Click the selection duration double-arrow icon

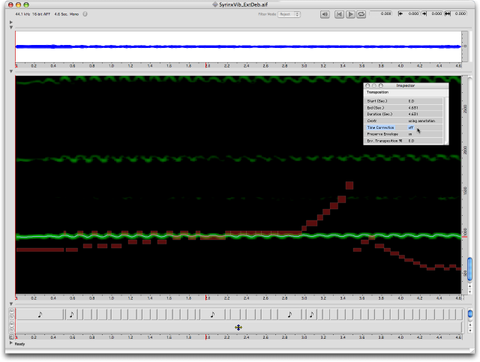tap(448, 14)
